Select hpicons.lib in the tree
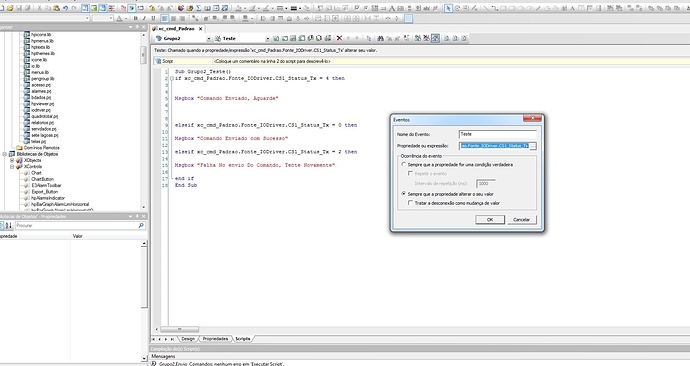Screen dimensions: 690x366 pyautogui.click(x=41, y=34)
